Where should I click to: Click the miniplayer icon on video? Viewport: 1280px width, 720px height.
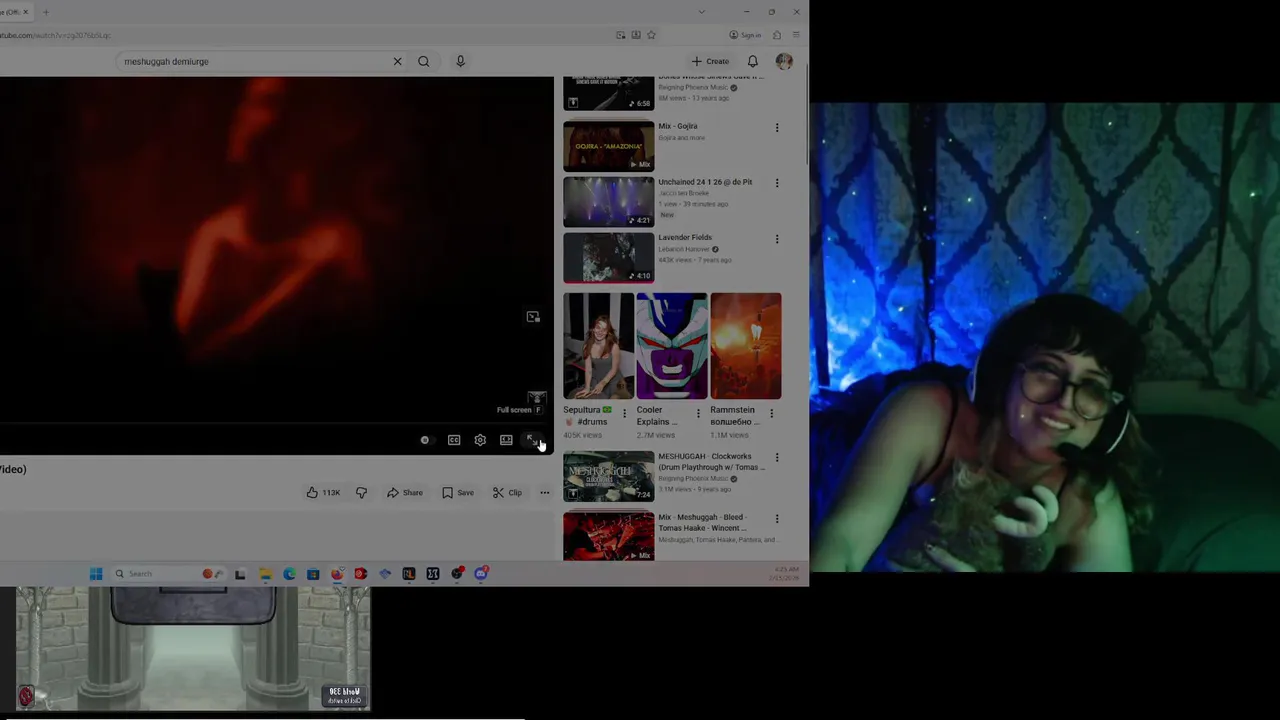pos(533,317)
